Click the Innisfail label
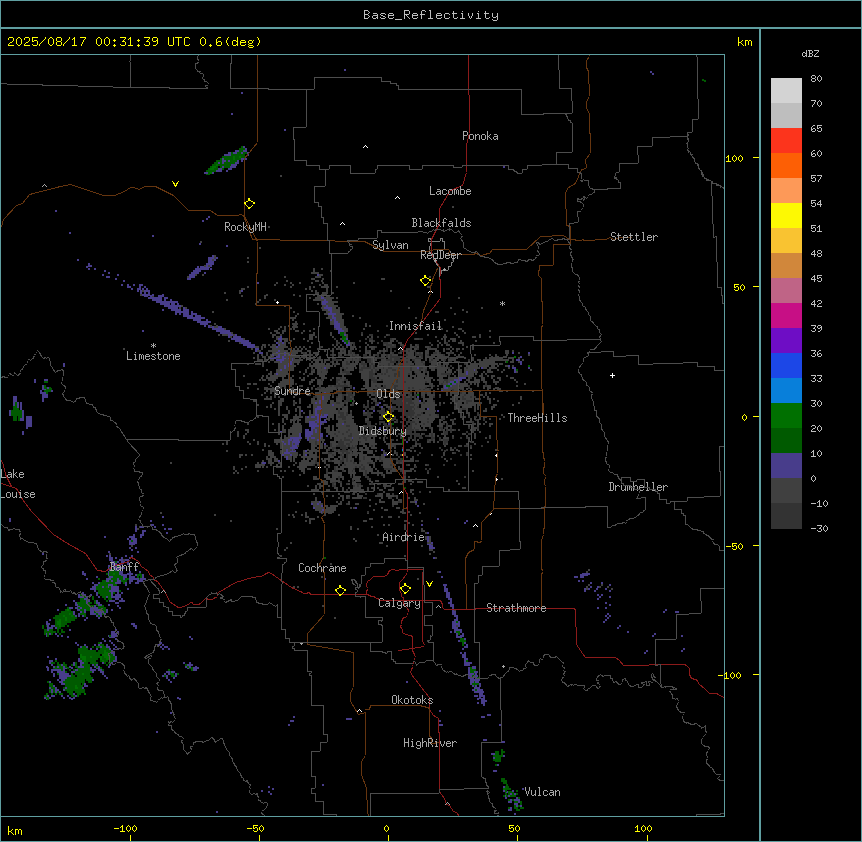862x842 pixels. click(x=416, y=326)
